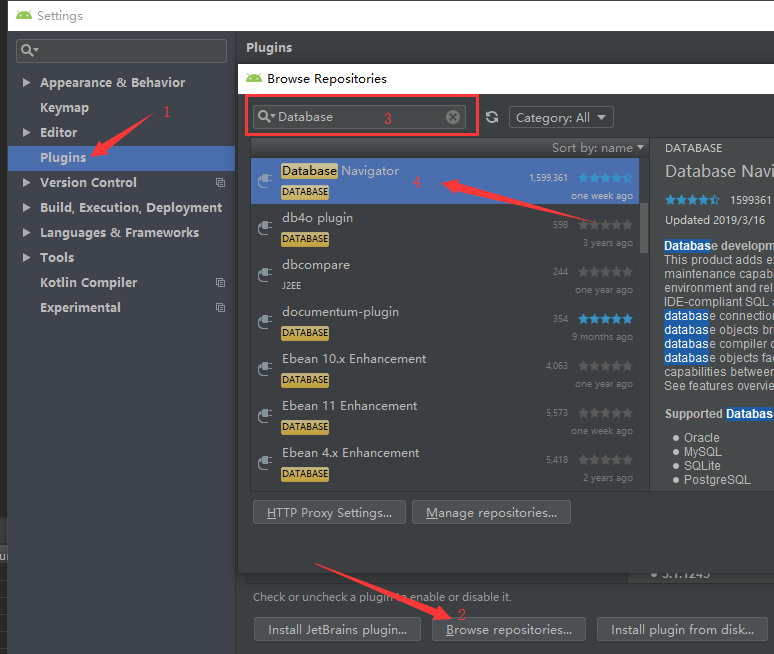Click 'Updated 2019/3/16' text
This screenshot has height=654, width=774.
pyautogui.click(x=715, y=220)
